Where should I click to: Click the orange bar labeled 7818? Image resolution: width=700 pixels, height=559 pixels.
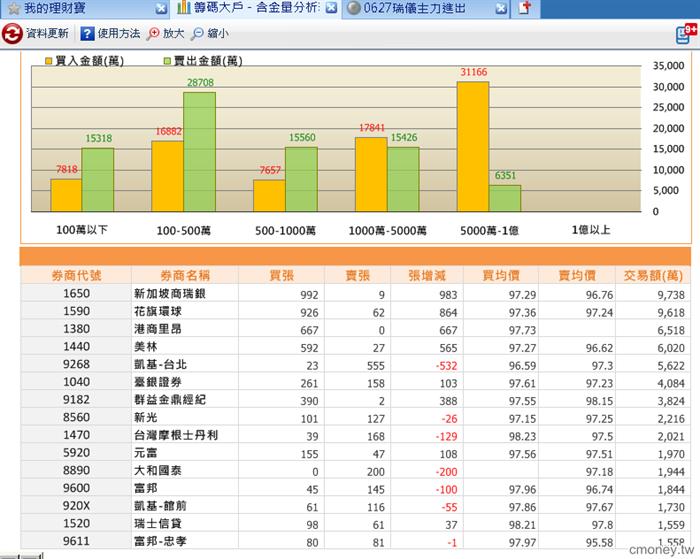point(66,195)
